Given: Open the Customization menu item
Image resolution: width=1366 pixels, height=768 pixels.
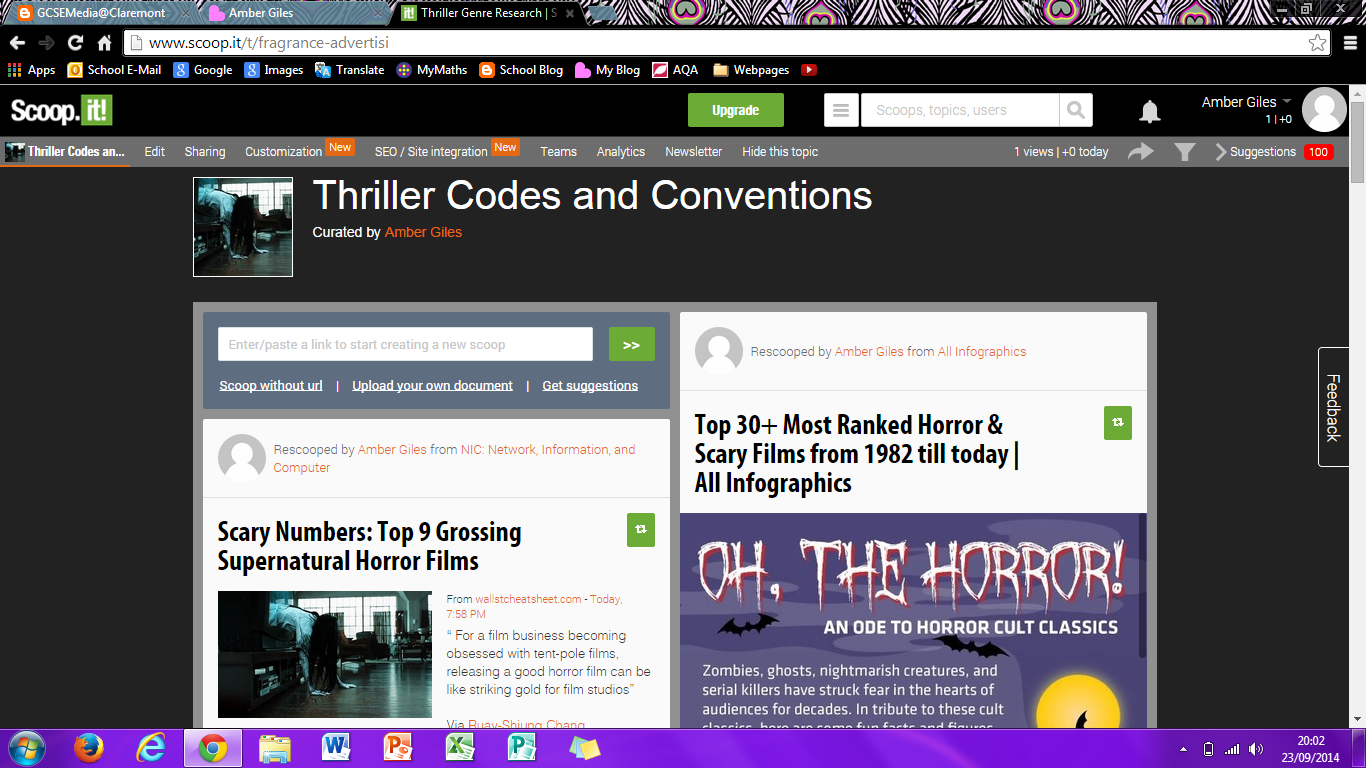Looking at the screenshot, I should [x=284, y=152].
